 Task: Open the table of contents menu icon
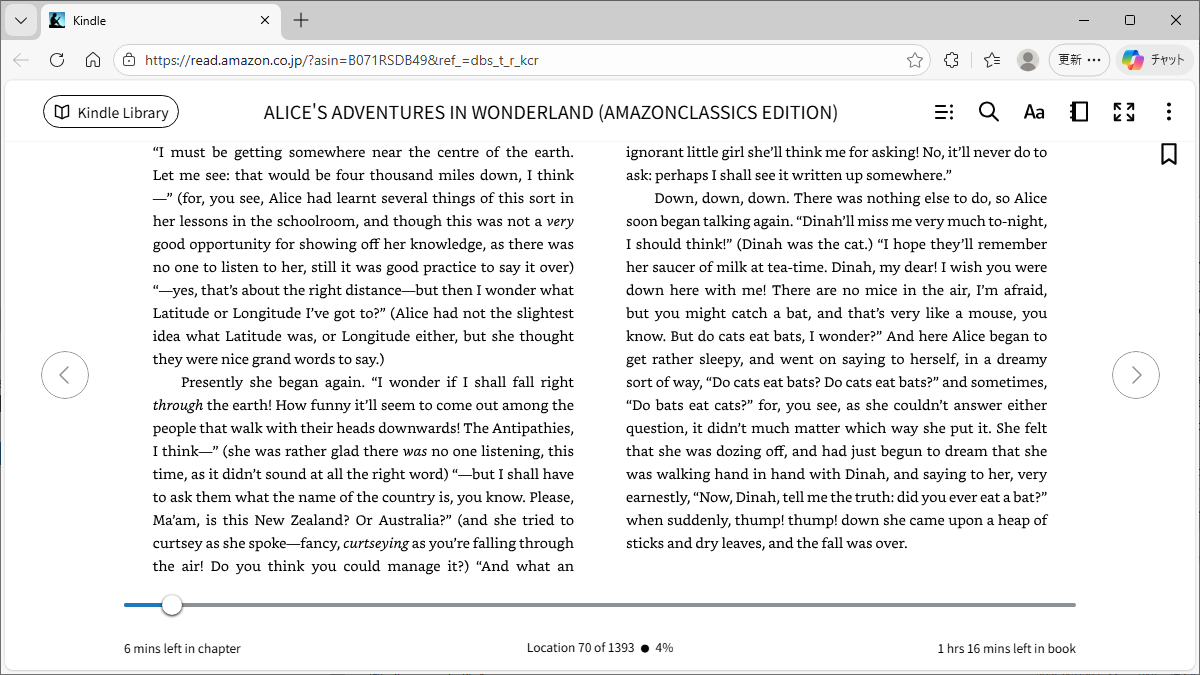click(x=943, y=112)
